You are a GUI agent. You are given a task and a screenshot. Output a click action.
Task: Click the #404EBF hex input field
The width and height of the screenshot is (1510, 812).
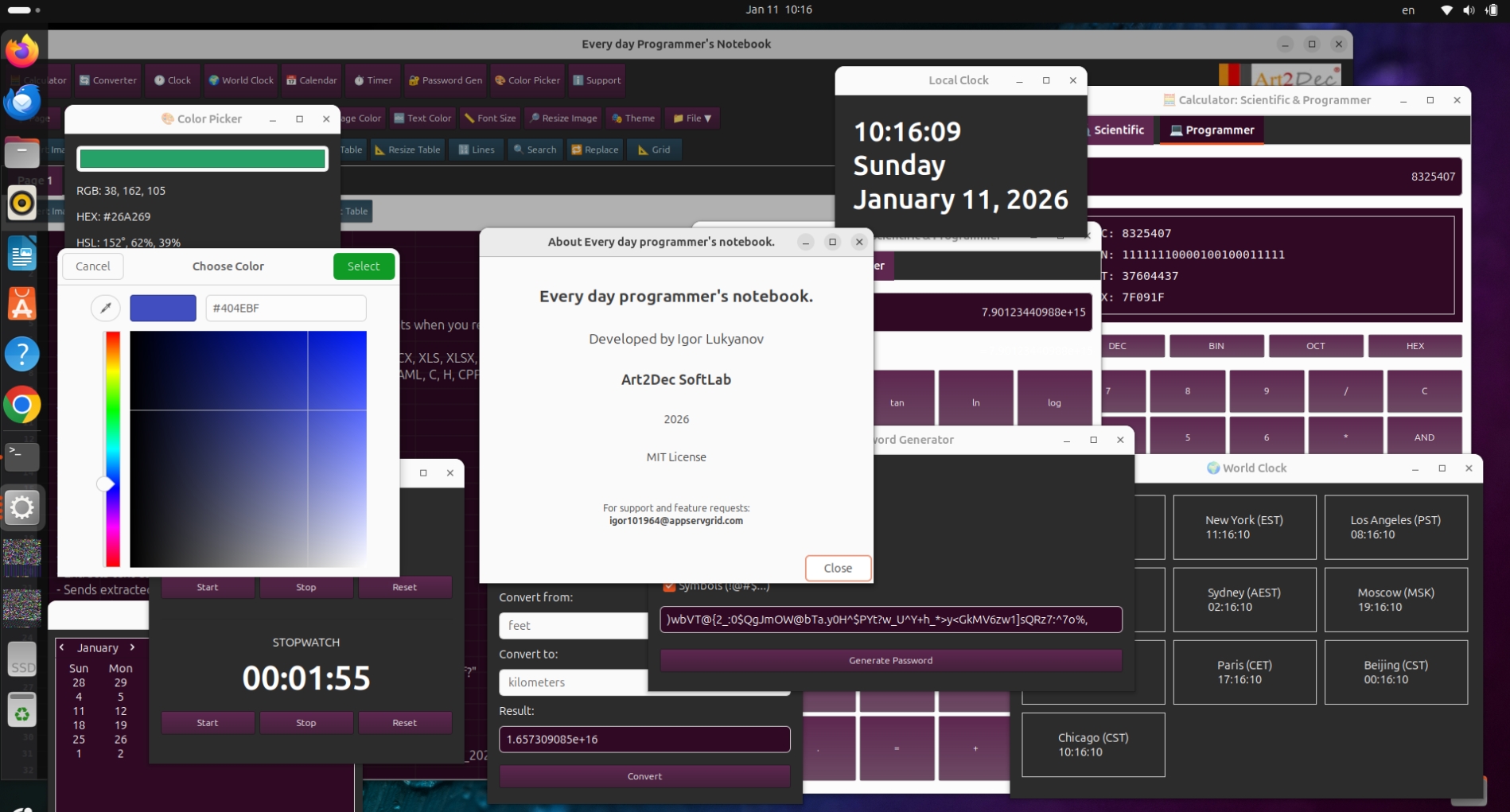[x=285, y=308]
